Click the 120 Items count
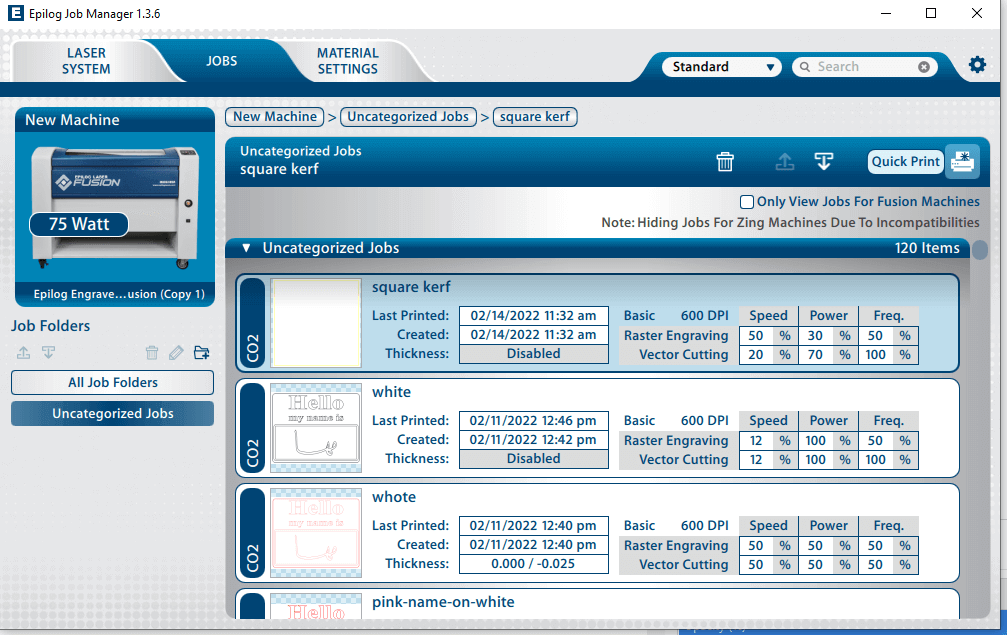This screenshot has height=635, width=1007. click(927, 248)
